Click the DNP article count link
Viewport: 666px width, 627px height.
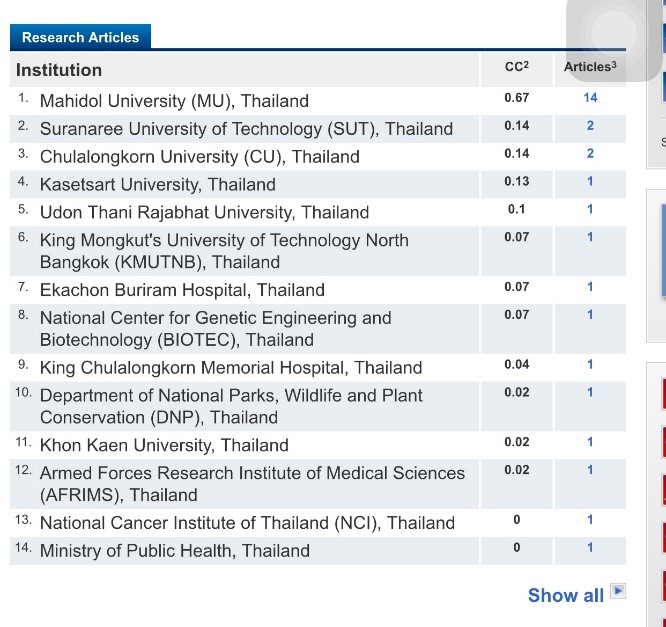[590, 392]
